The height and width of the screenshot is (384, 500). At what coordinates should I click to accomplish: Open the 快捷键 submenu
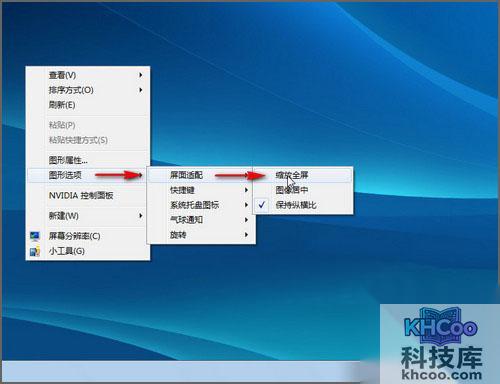(x=201, y=190)
